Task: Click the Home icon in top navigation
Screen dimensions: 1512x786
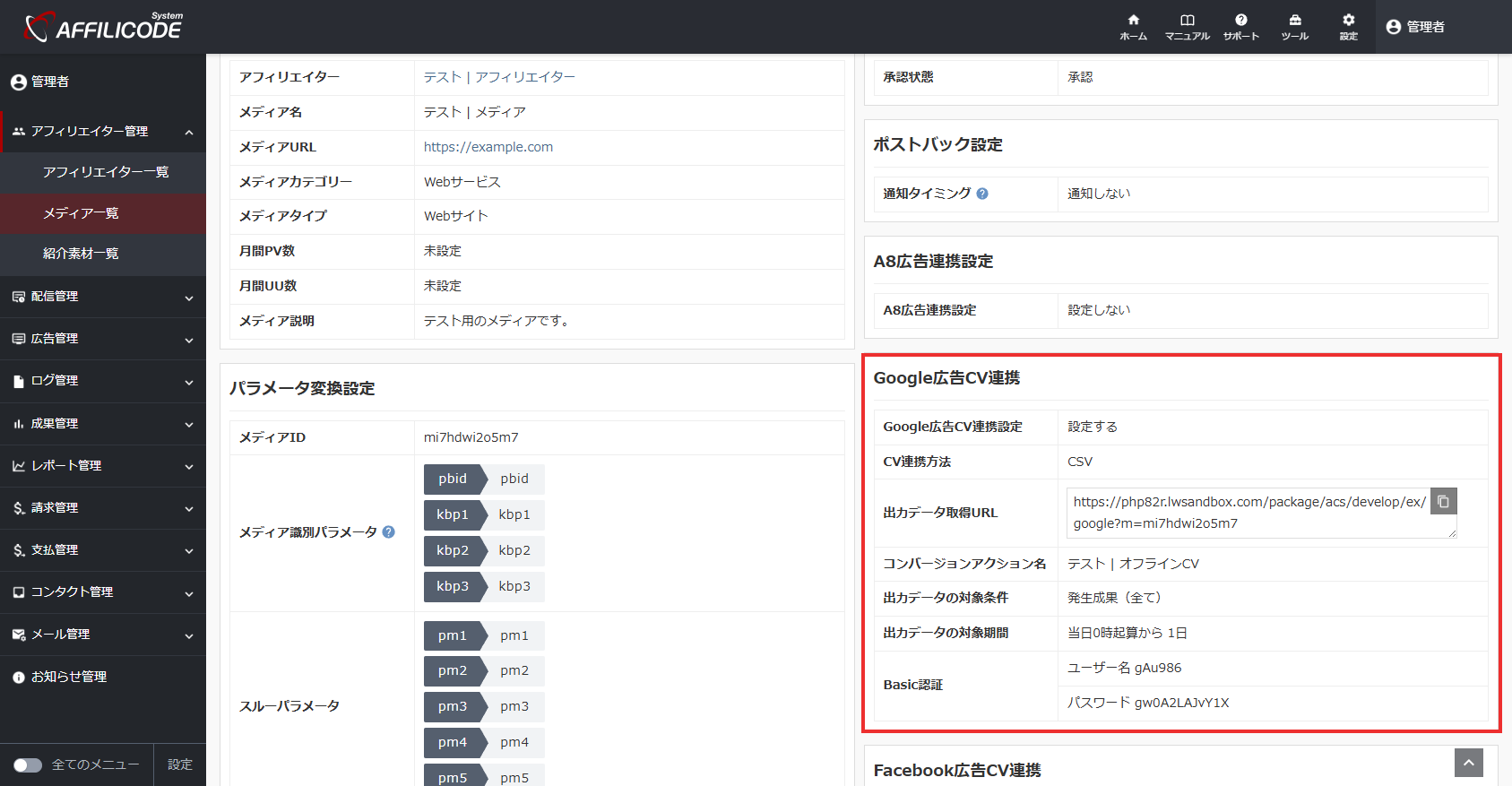Action: tap(1133, 26)
